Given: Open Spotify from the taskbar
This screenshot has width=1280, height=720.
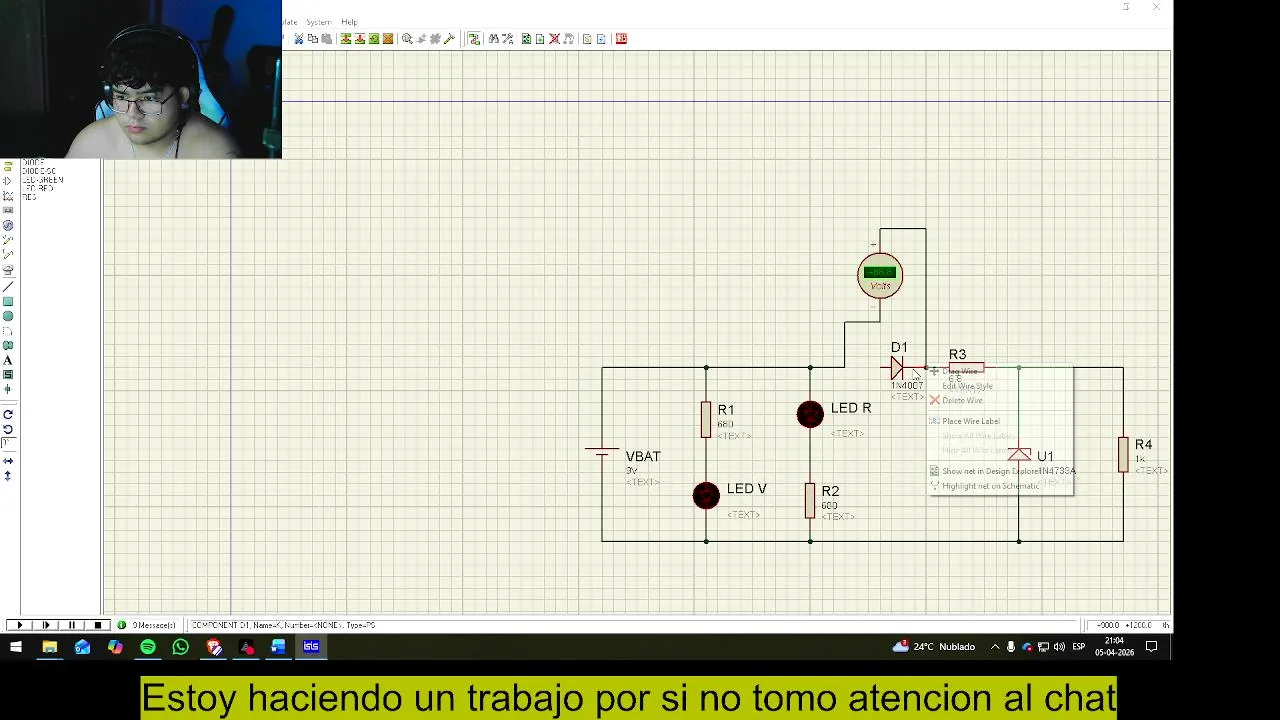Looking at the screenshot, I should [148, 647].
